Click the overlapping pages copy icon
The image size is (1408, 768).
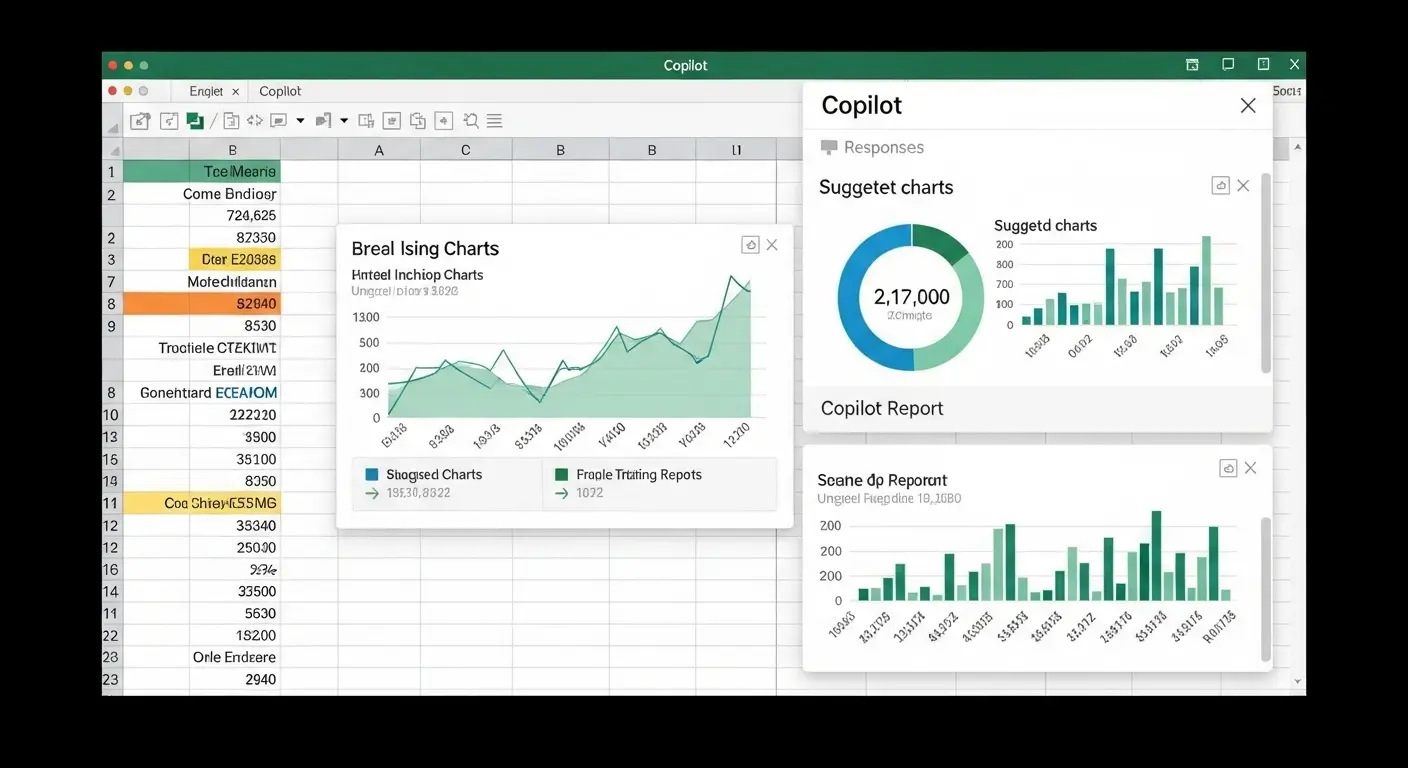click(418, 121)
